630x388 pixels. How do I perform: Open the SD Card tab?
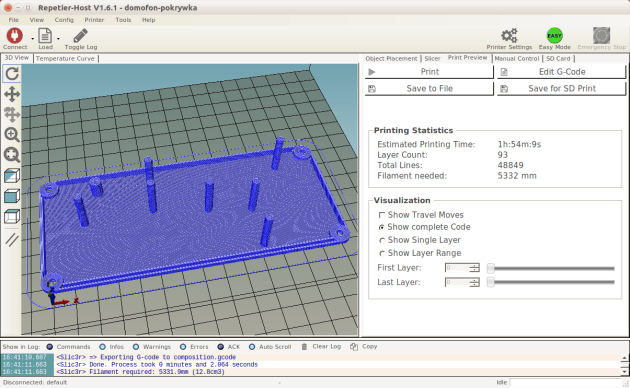point(558,59)
